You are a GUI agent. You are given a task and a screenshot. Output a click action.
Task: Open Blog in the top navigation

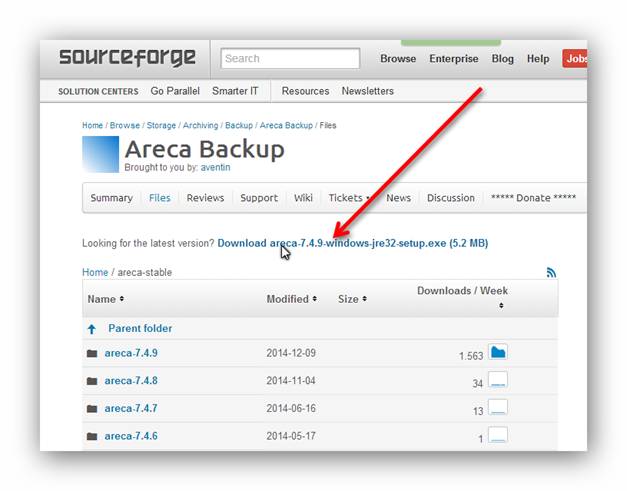(503, 59)
